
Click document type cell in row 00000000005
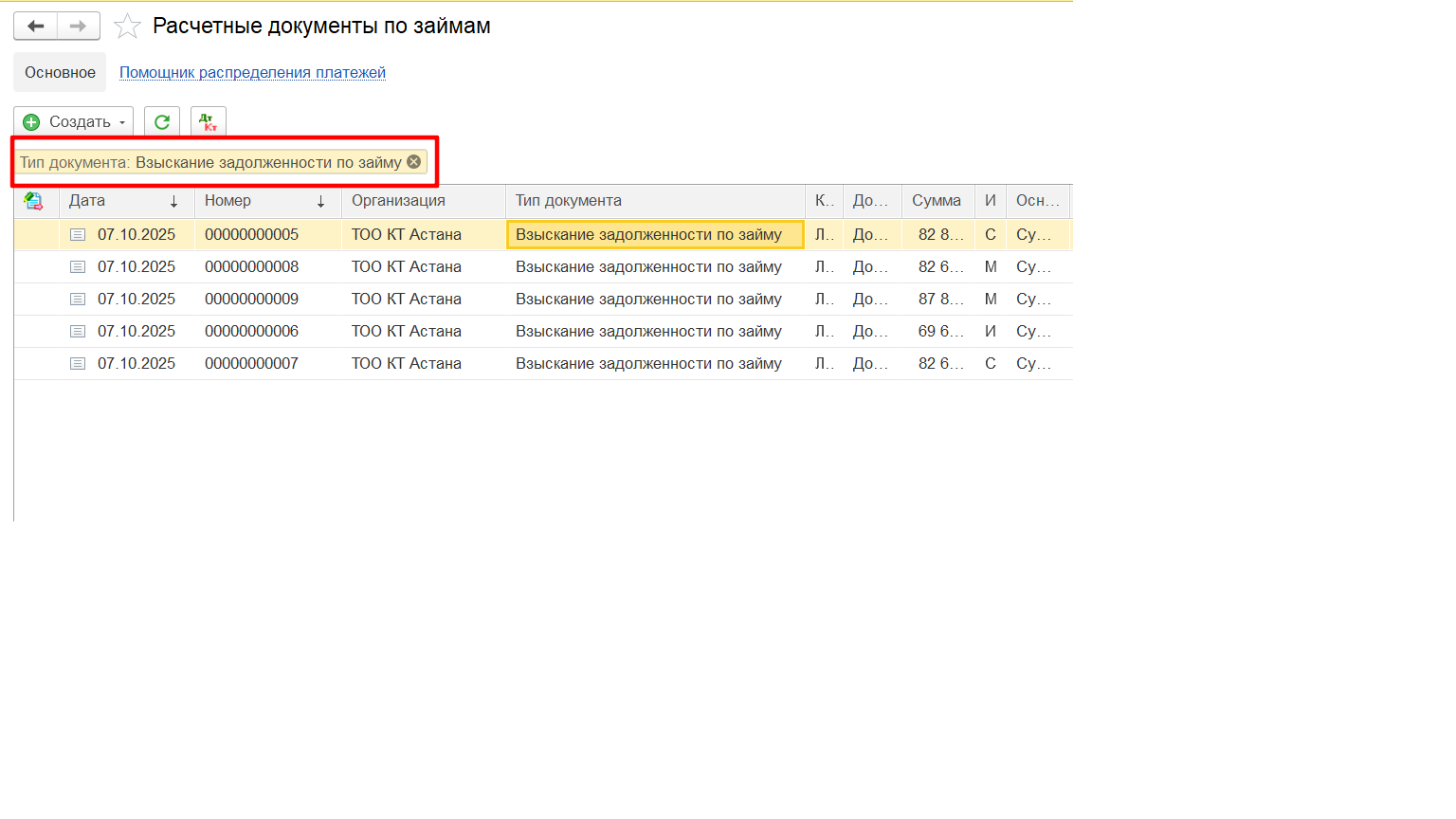tap(655, 234)
